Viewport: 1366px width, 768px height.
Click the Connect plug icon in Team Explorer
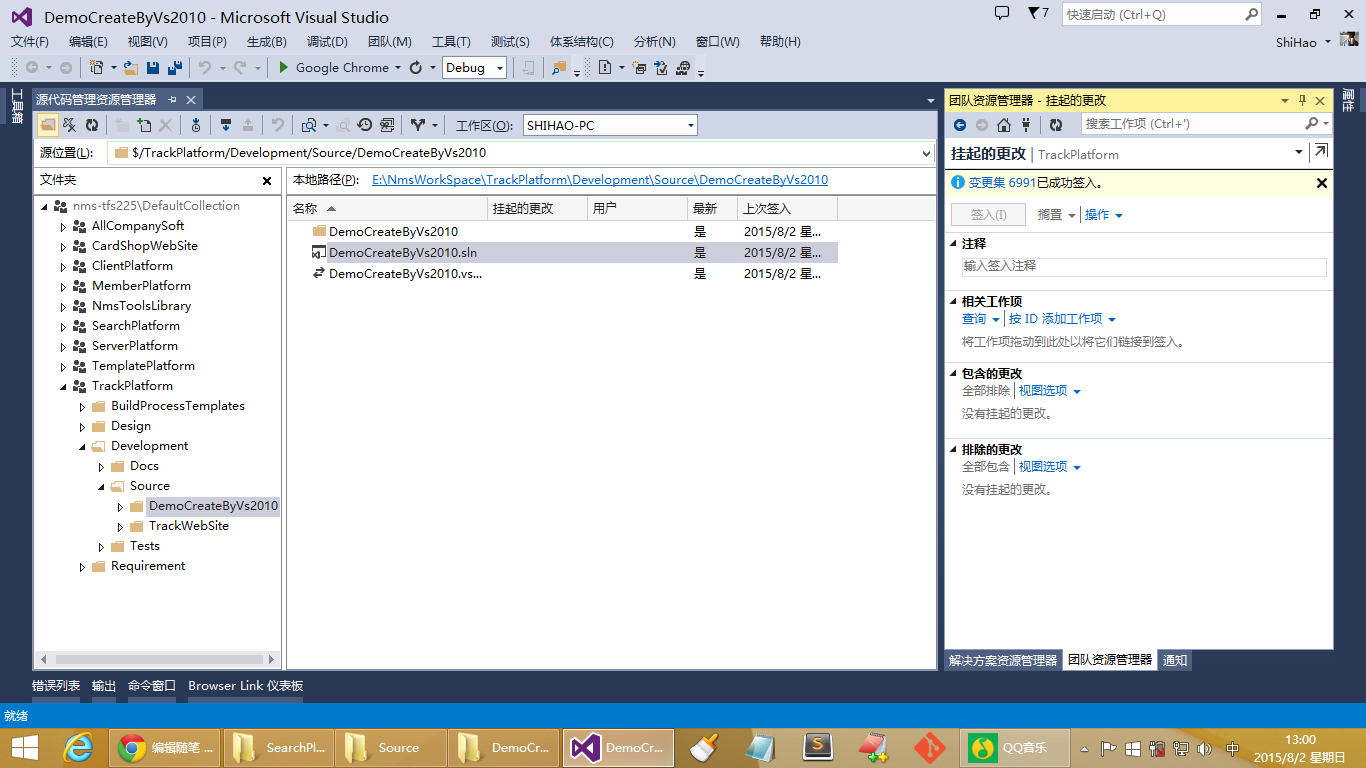tap(1026, 125)
